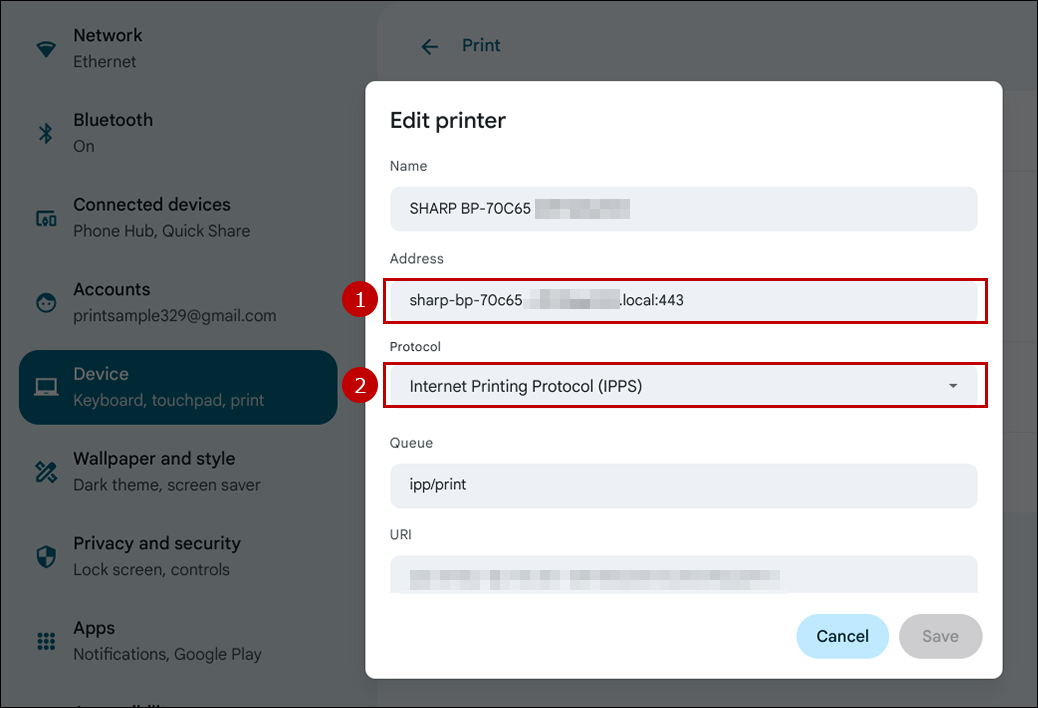Click the 'Phone Hub, Quick Share' text
This screenshot has width=1038, height=708.
coord(162,231)
